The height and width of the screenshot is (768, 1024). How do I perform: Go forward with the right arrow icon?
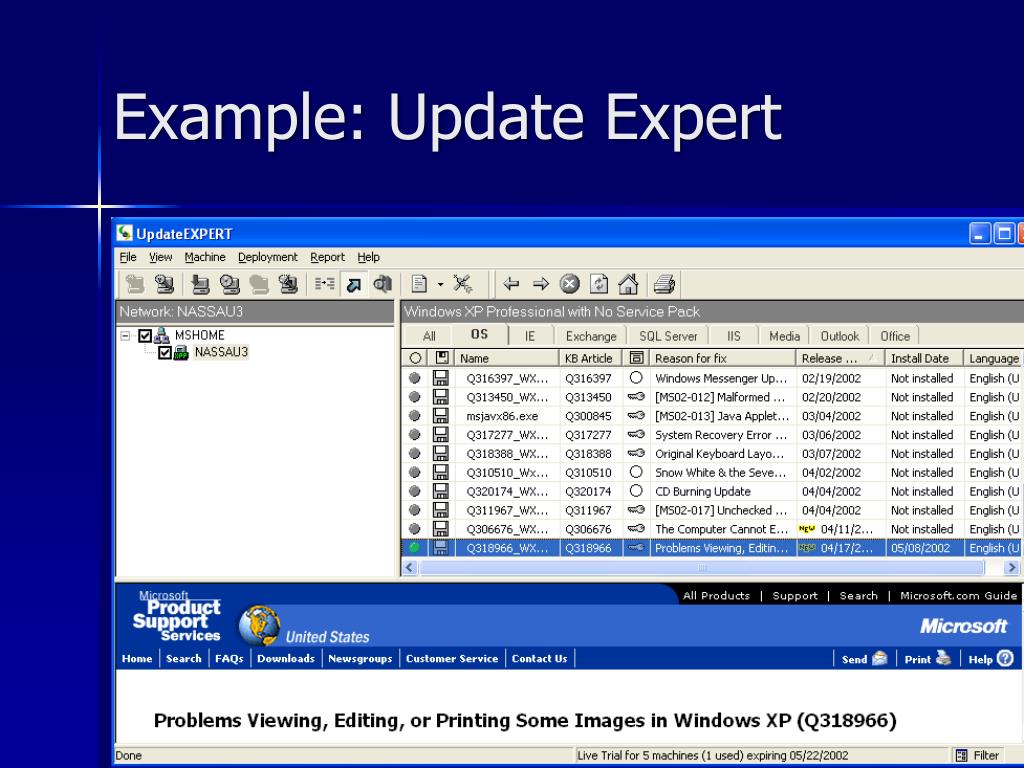coord(541,284)
